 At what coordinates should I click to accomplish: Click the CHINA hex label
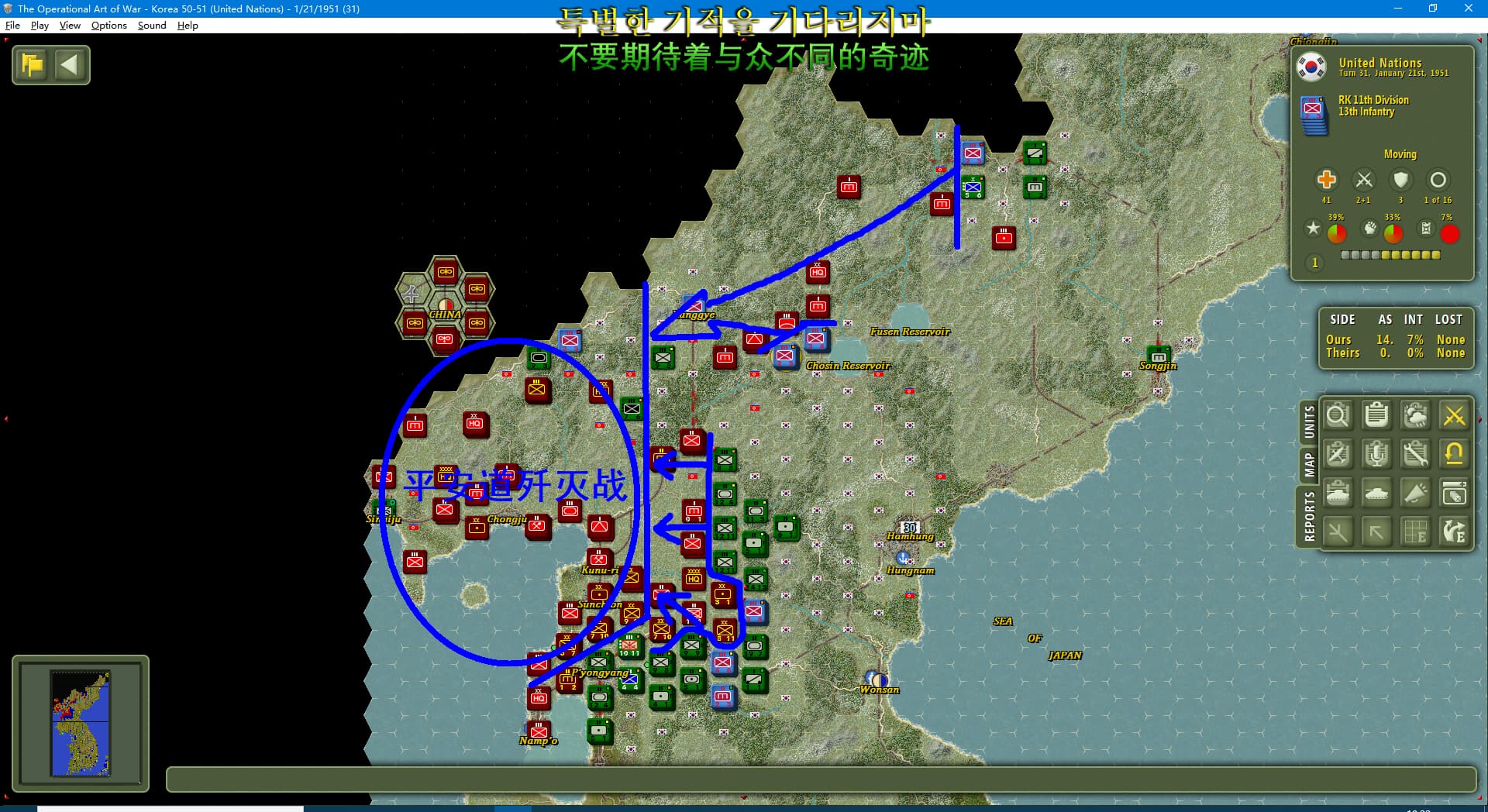pos(445,315)
